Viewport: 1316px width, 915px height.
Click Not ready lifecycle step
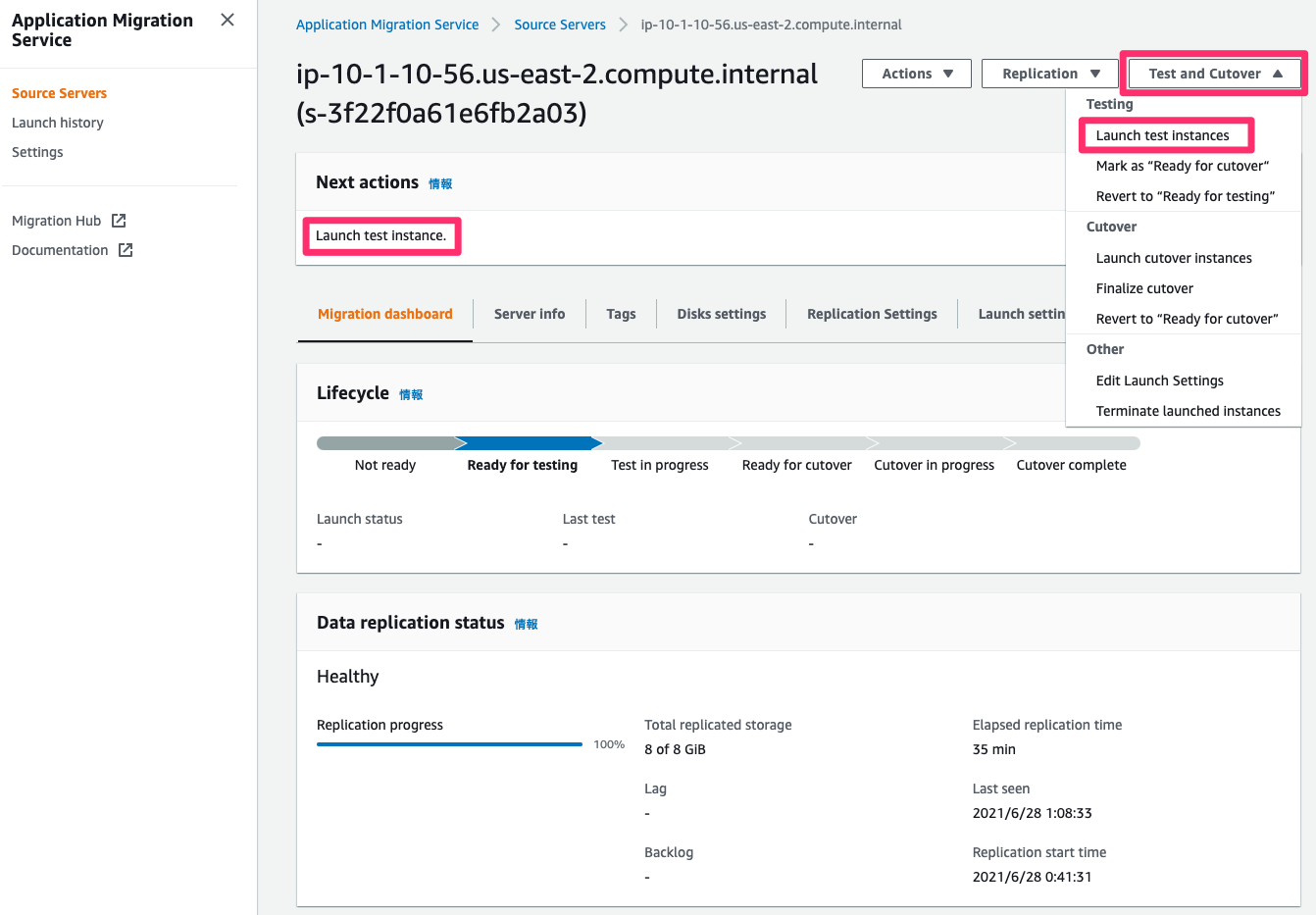(x=385, y=465)
